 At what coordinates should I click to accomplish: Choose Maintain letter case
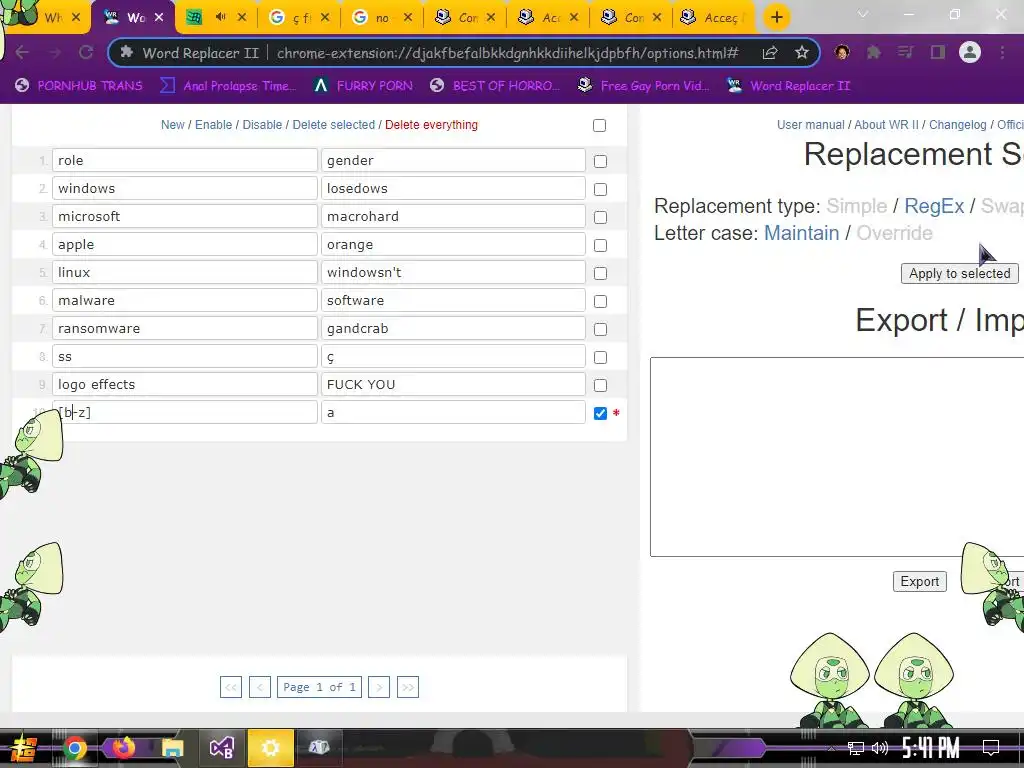click(x=801, y=233)
